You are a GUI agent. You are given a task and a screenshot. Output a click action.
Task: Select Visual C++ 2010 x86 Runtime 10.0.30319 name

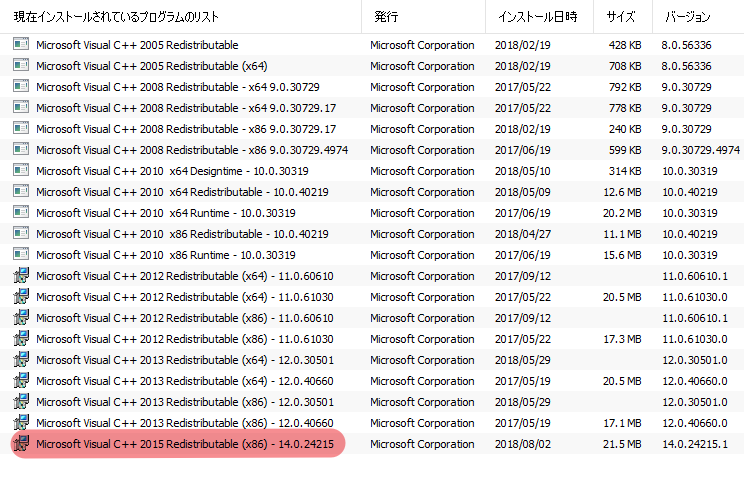[x=166, y=255]
